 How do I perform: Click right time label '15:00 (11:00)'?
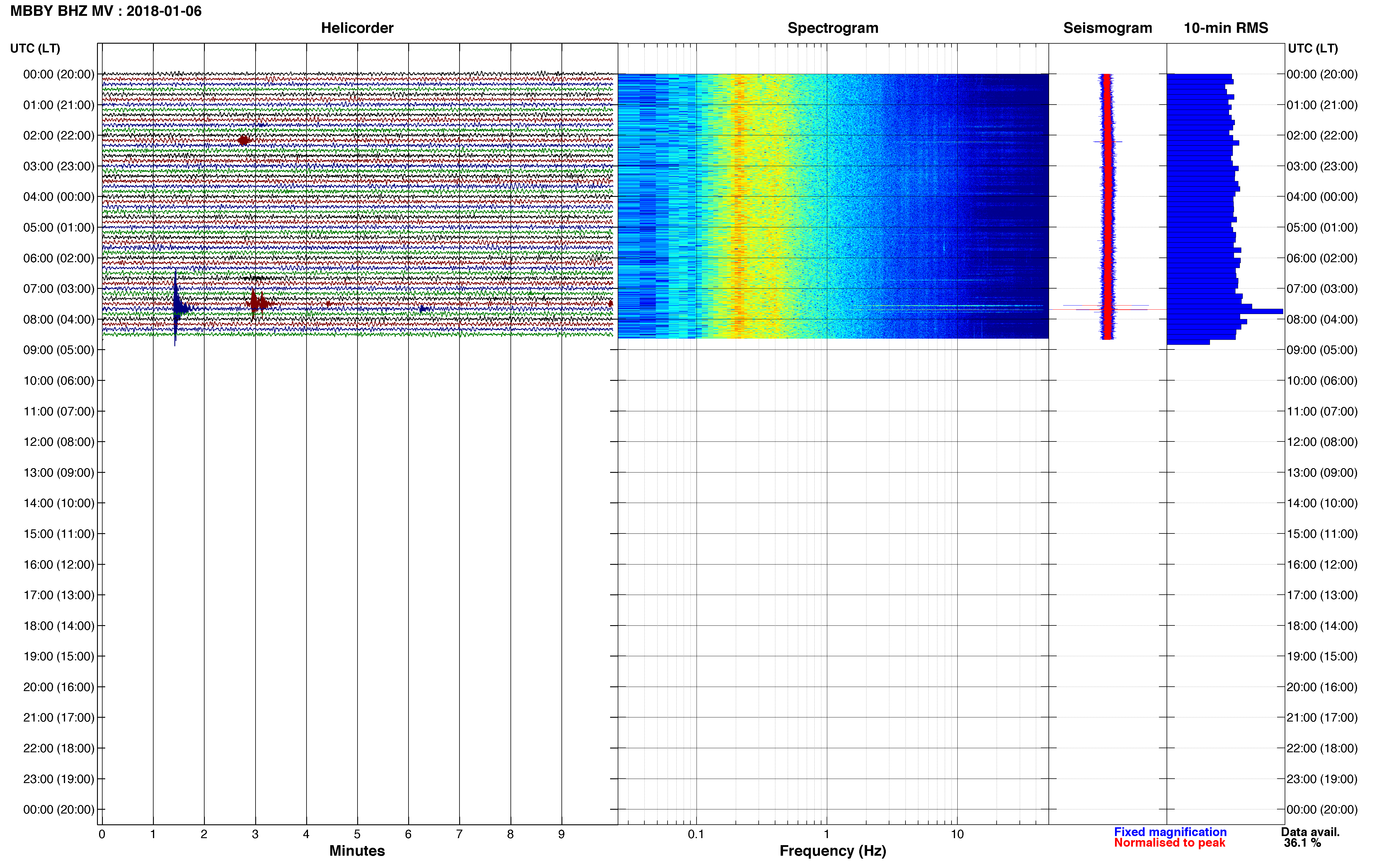point(1322,534)
